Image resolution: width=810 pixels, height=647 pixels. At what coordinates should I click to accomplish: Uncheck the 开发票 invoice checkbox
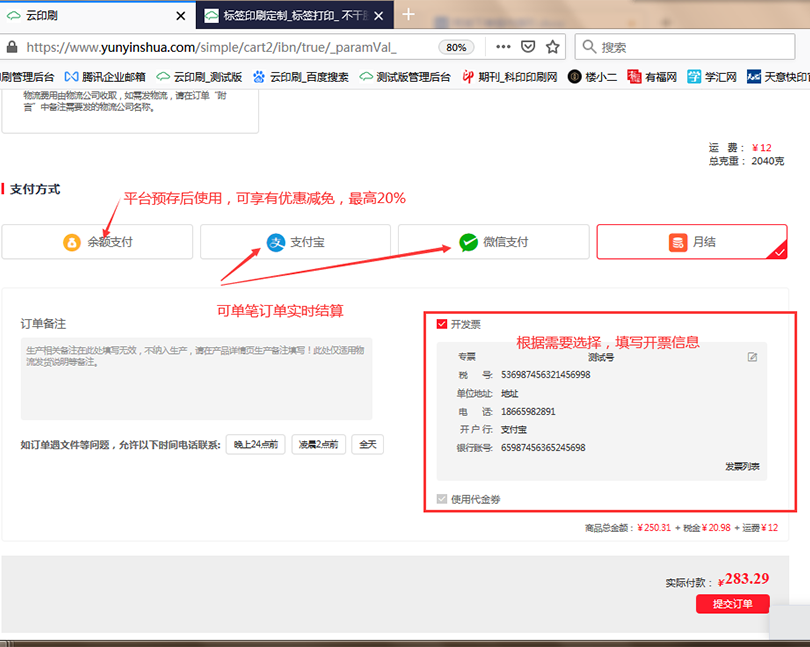click(442, 324)
